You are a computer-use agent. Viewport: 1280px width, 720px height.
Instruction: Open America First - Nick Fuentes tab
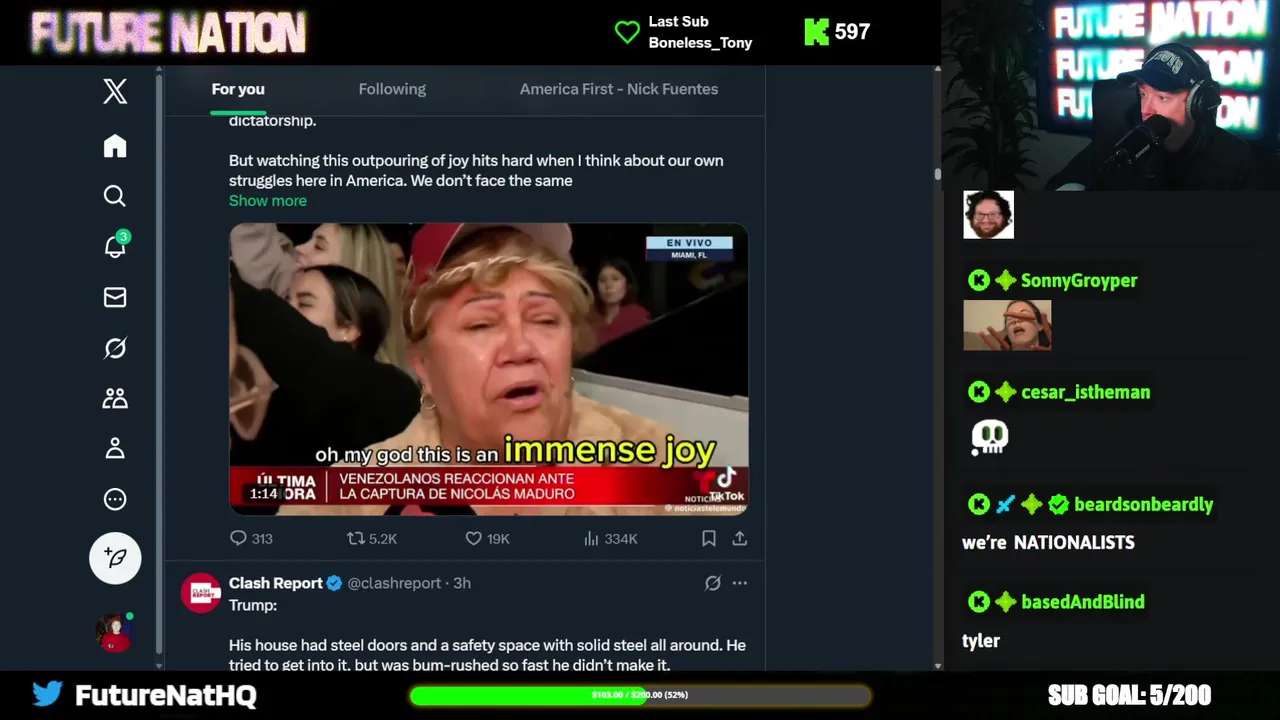(619, 89)
